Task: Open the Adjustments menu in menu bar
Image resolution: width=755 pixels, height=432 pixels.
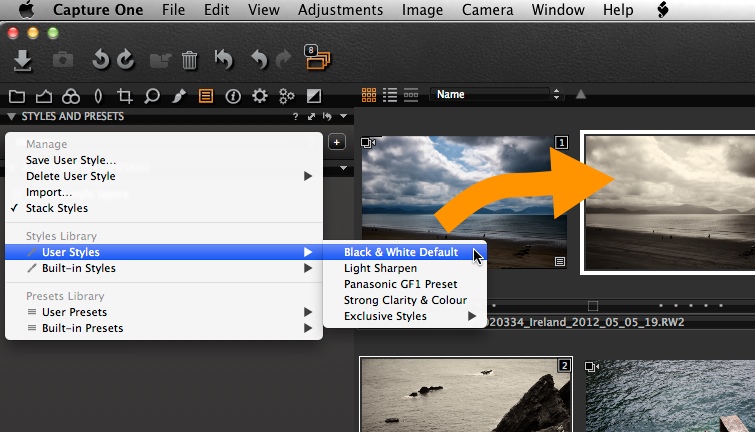Action: coord(340,10)
